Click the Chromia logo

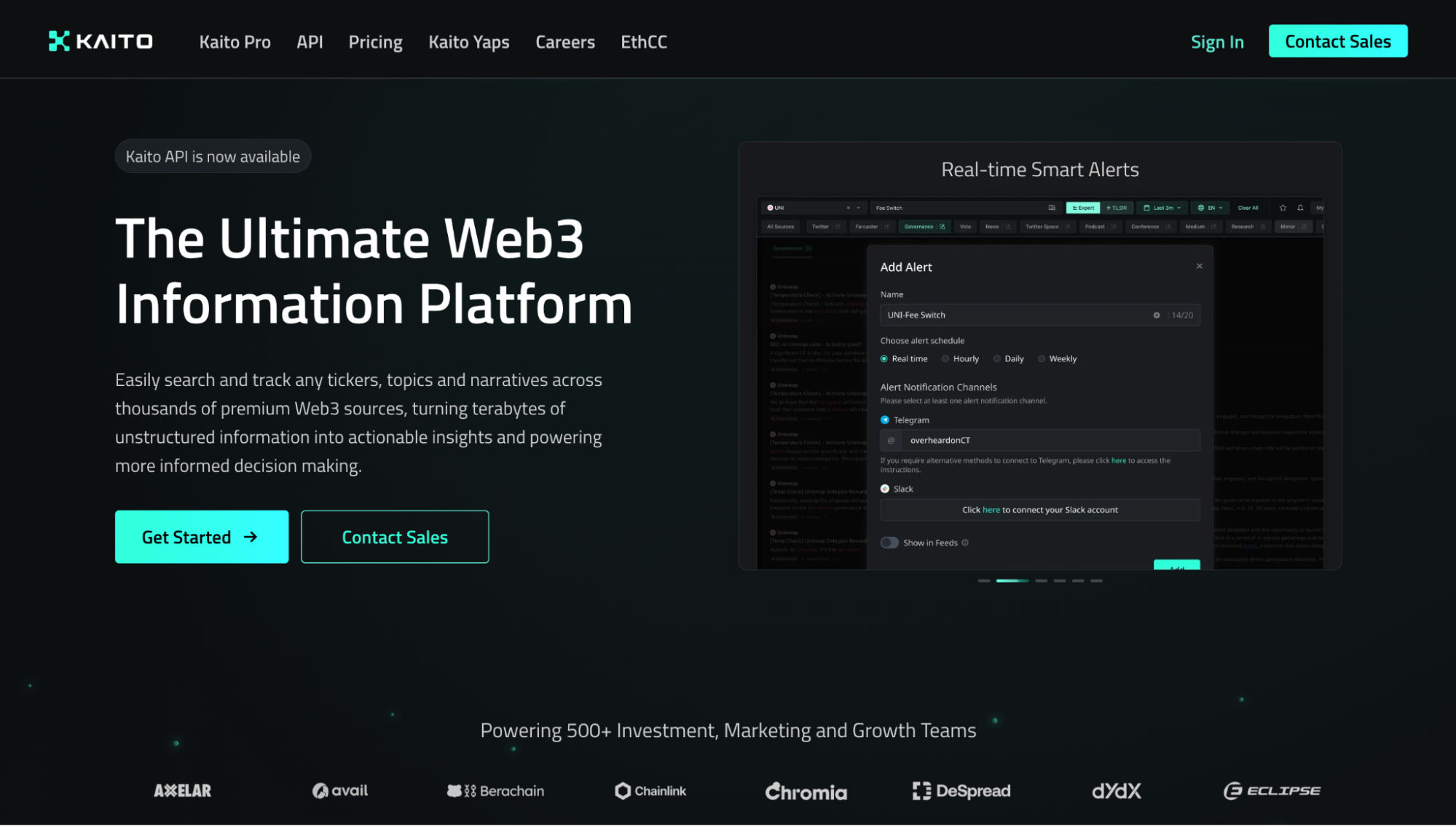pos(806,792)
